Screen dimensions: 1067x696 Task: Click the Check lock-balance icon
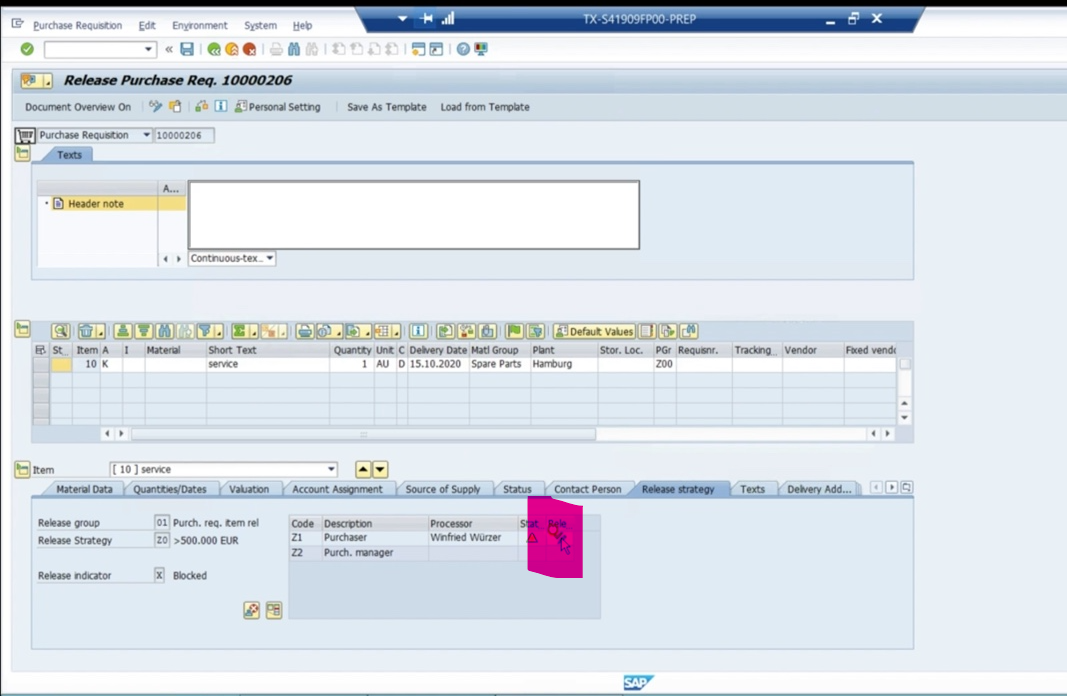pyautogui.click(x=201, y=106)
